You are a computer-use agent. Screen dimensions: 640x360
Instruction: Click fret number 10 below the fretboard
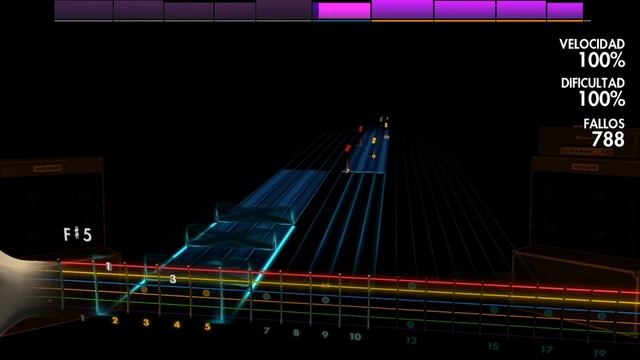tap(355, 337)
